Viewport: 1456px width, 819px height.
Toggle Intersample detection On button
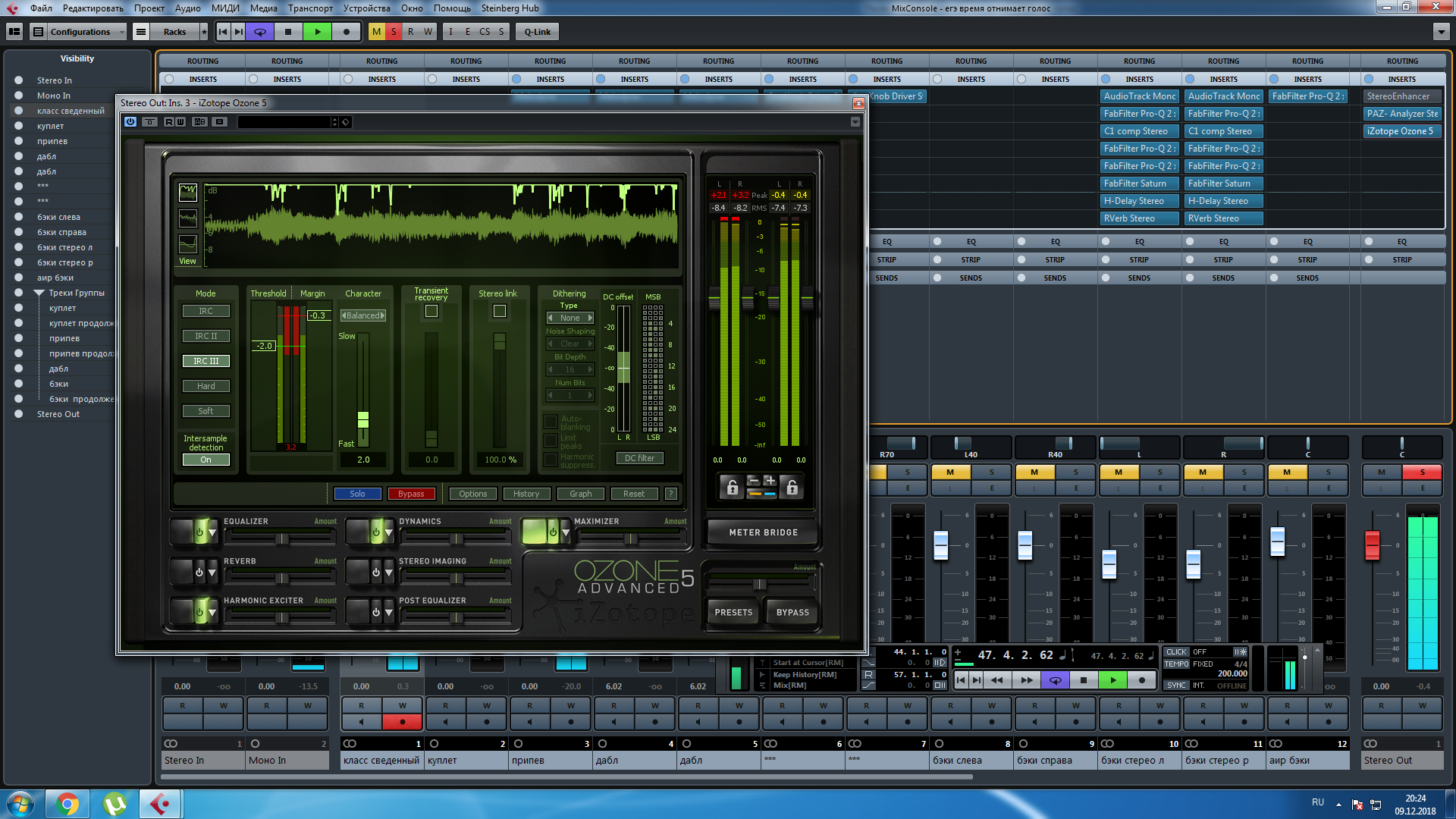click(x=206, y=460)
